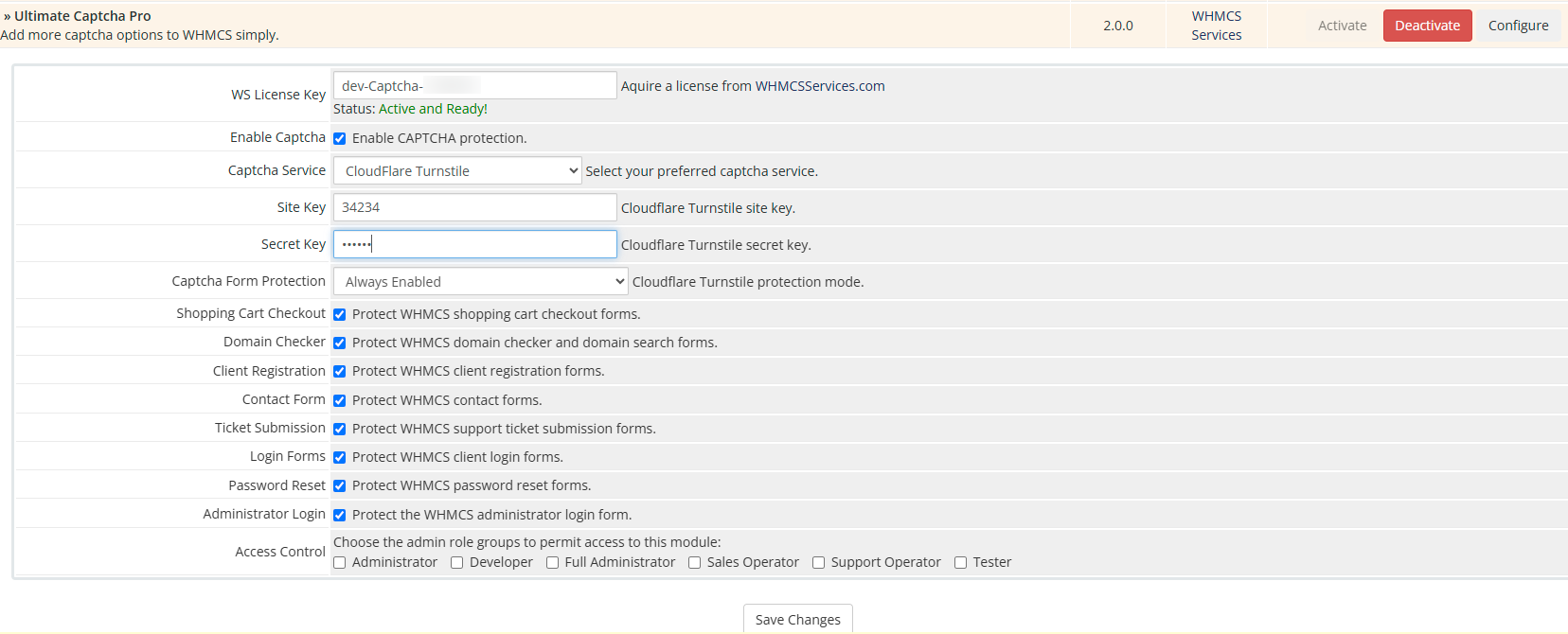Click 'Cloudflare Turnstile site key.' hint text

(x=708, y=208)
